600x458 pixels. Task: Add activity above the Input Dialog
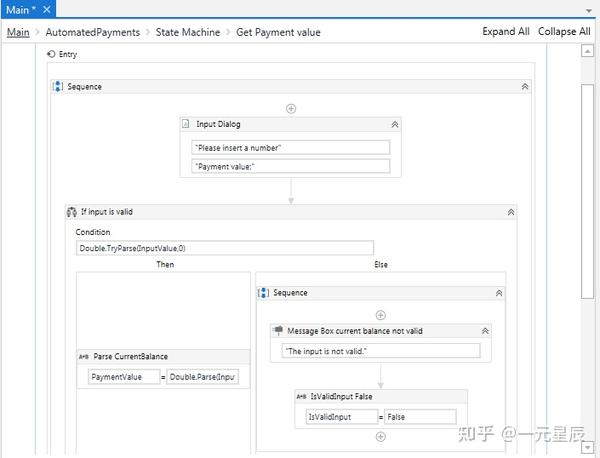click(x=291, y=108)
